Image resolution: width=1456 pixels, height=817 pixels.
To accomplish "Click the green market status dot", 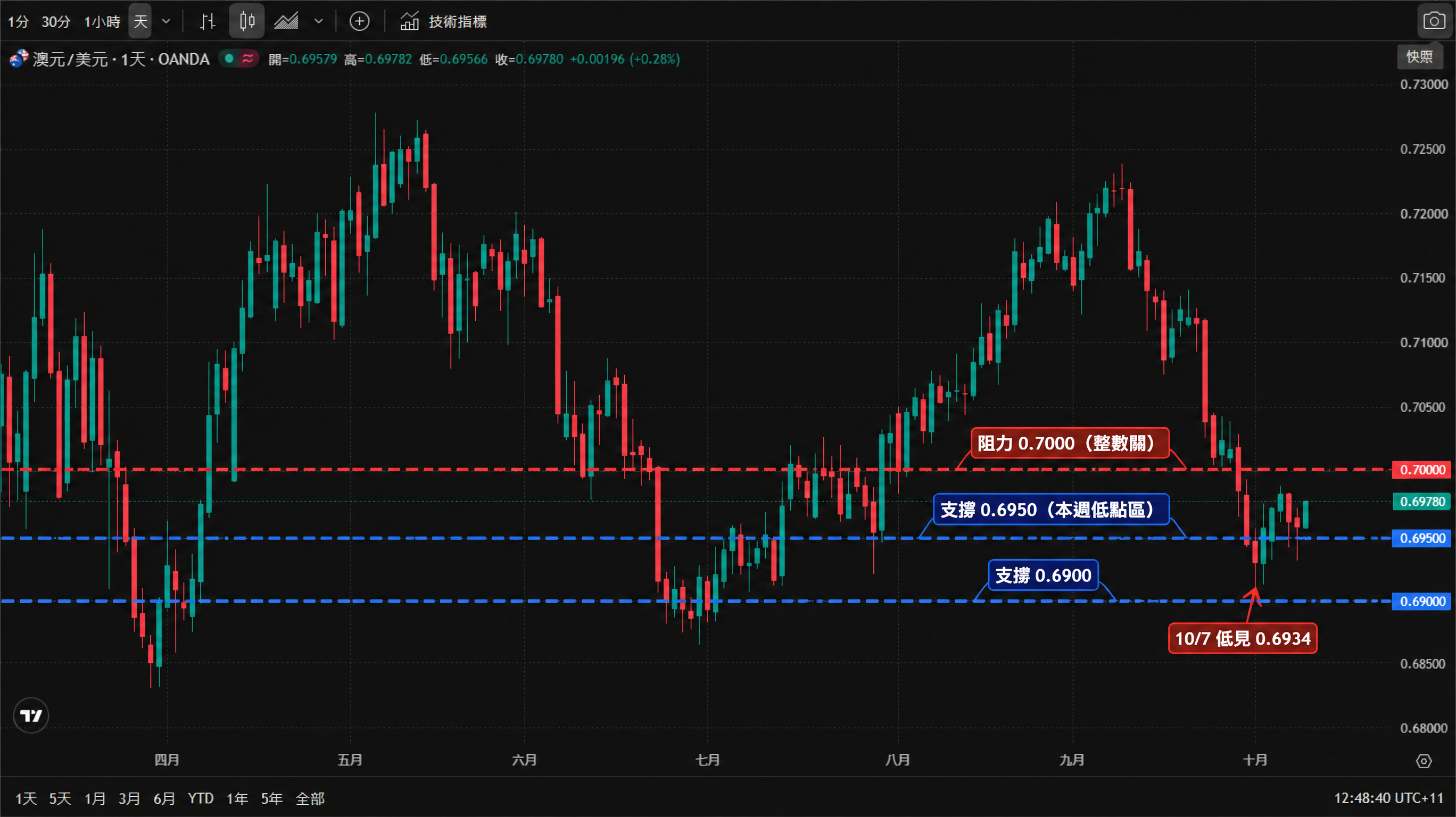I will (x=229, y=58).
